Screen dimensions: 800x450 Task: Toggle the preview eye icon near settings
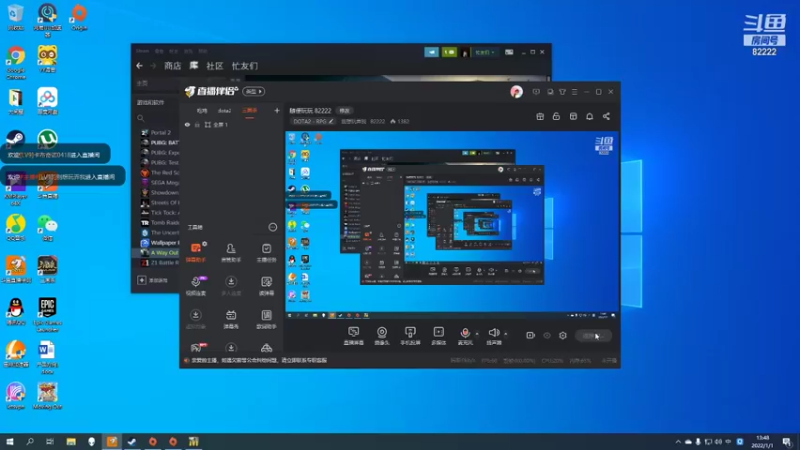point(547,336)
